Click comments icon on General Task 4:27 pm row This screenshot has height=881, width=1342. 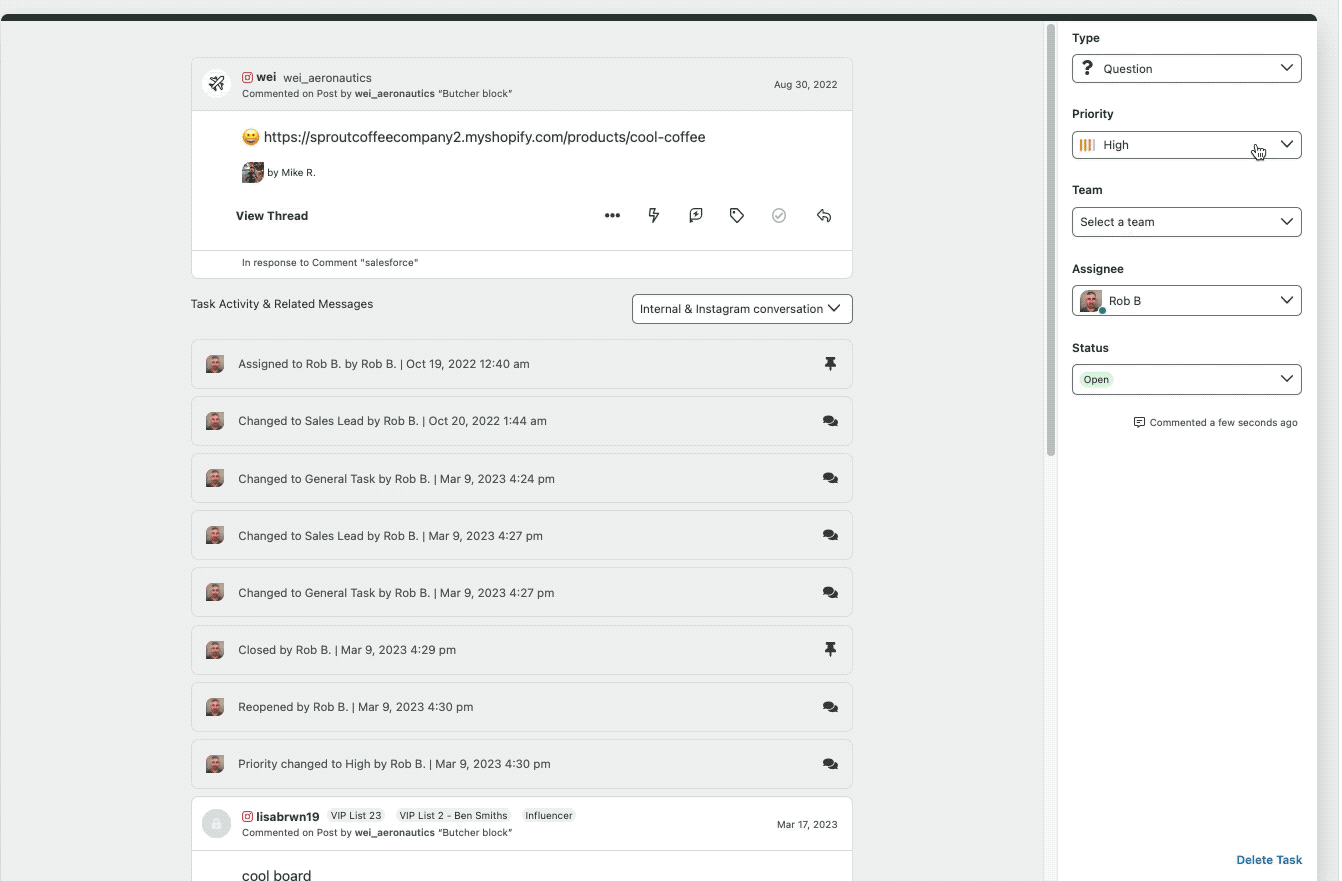[x=830, y=592]
